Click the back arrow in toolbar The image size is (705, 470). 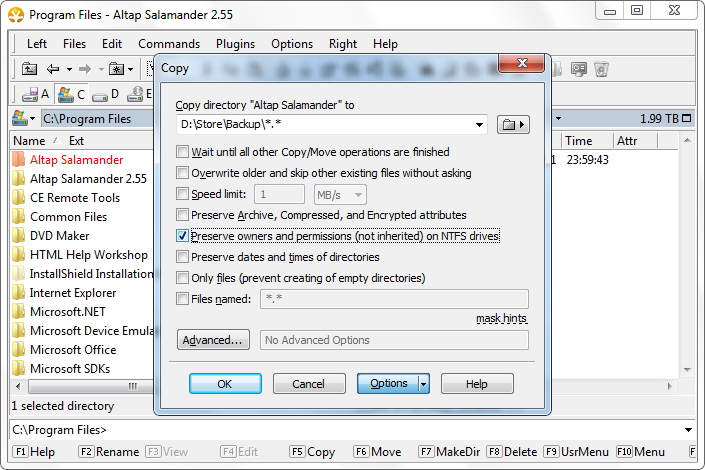(53, 69)
